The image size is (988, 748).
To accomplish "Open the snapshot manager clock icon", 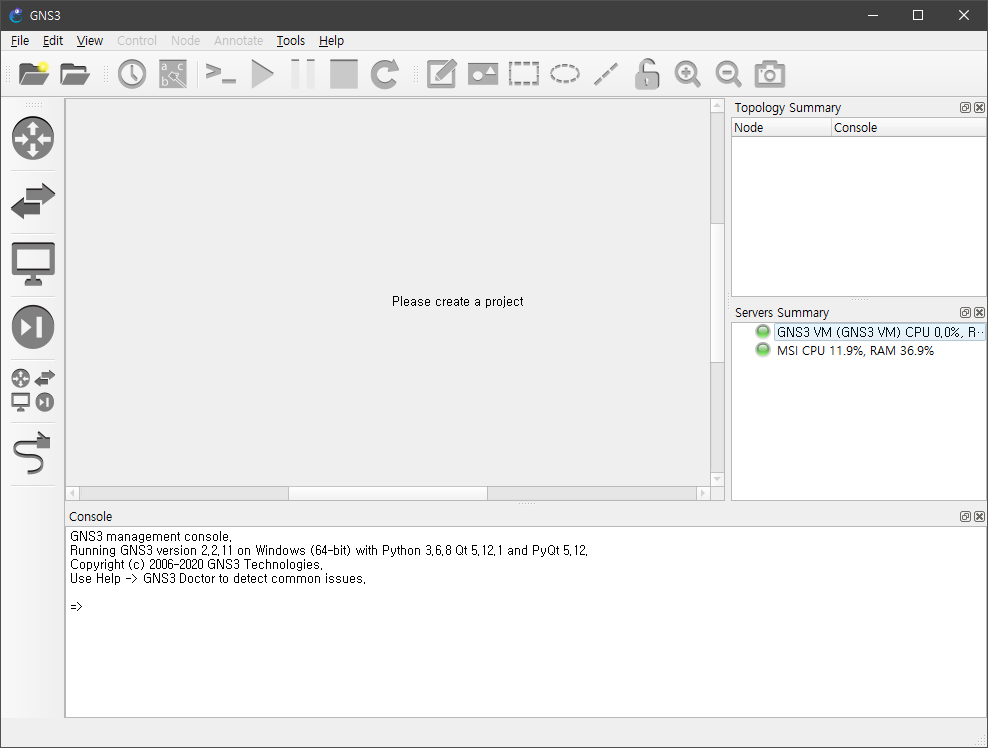I will pyautogui.click(x=132, y=74).
